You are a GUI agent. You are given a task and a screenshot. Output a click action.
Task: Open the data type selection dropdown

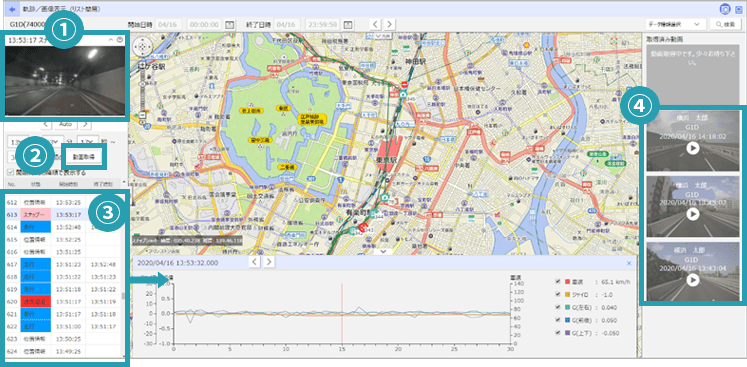pyautogui.click(x=675, y=24)
